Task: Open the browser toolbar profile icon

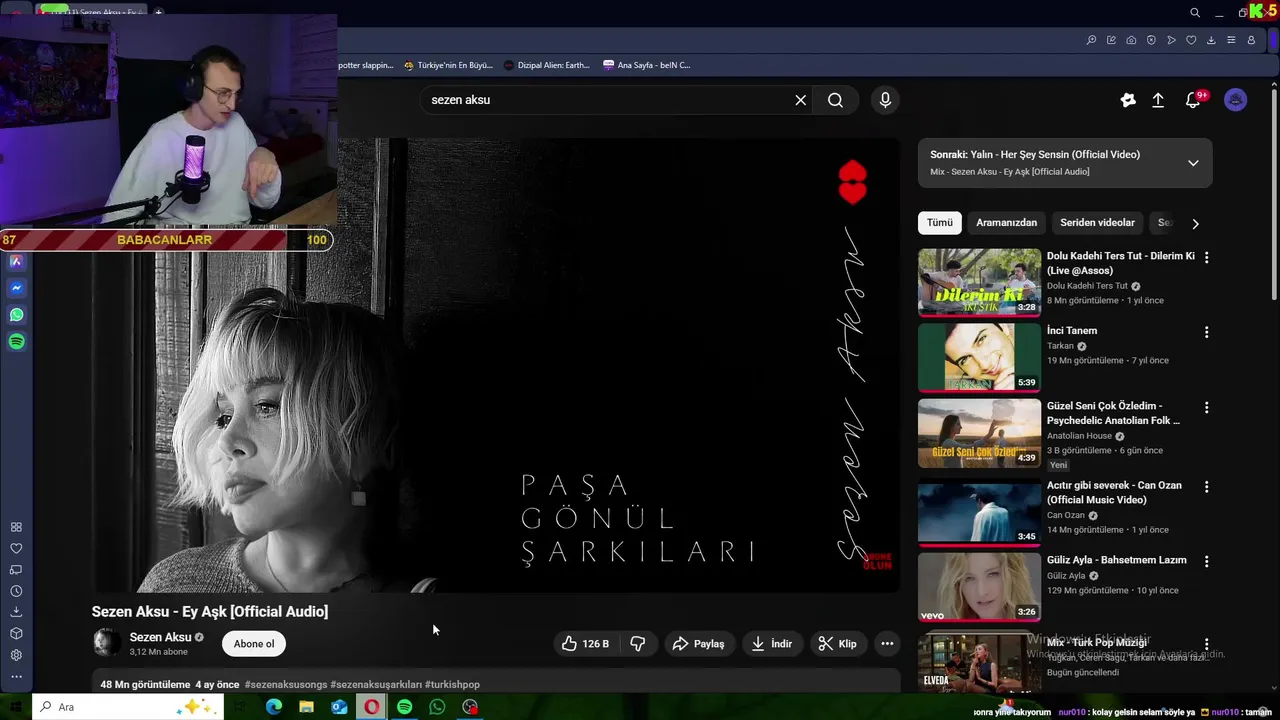Action: tap(1251, 40)
